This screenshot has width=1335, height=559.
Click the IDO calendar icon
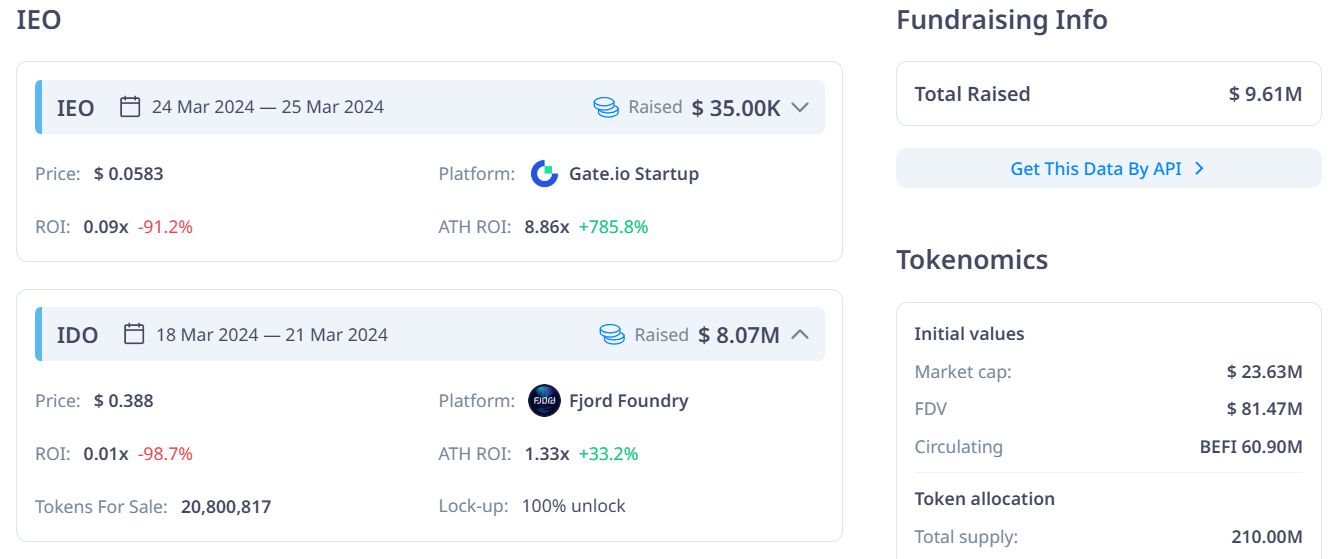tap(134, 334)
